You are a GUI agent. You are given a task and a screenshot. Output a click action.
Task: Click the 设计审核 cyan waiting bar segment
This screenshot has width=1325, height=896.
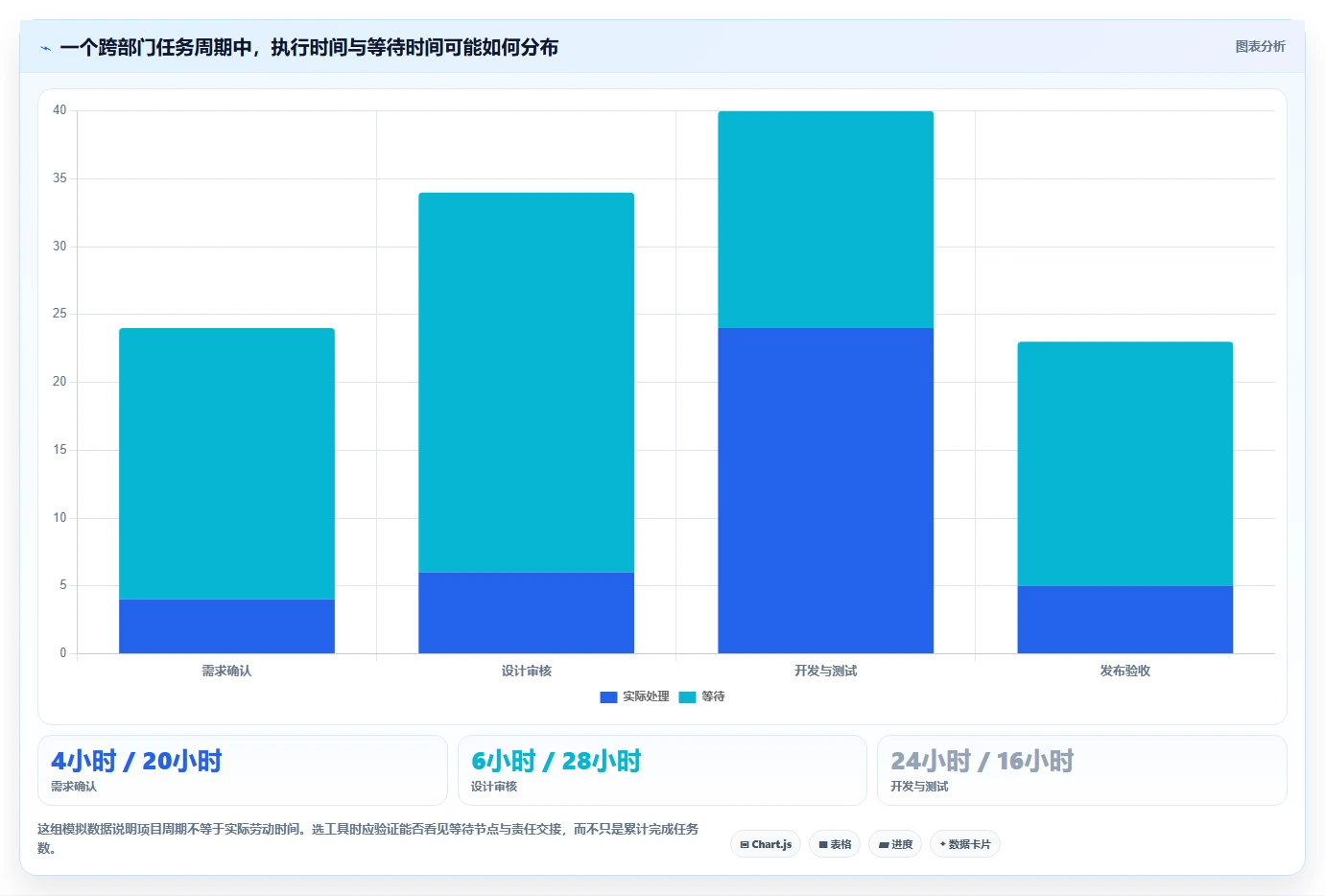tap(526, 383)
